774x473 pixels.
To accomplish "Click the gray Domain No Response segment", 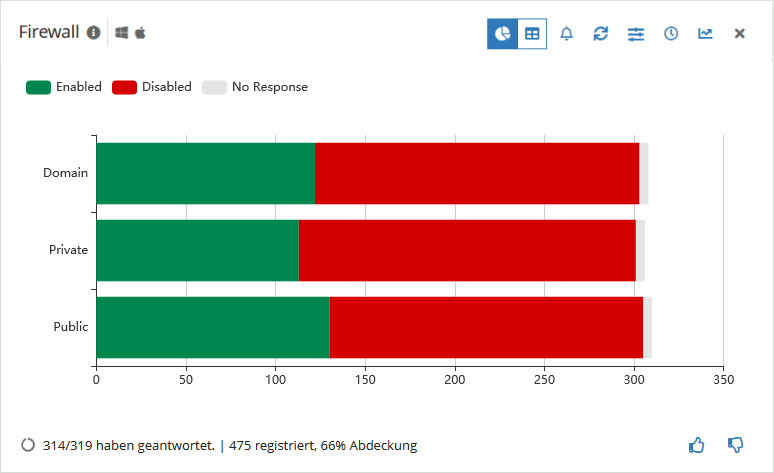I will pos(644,173).
